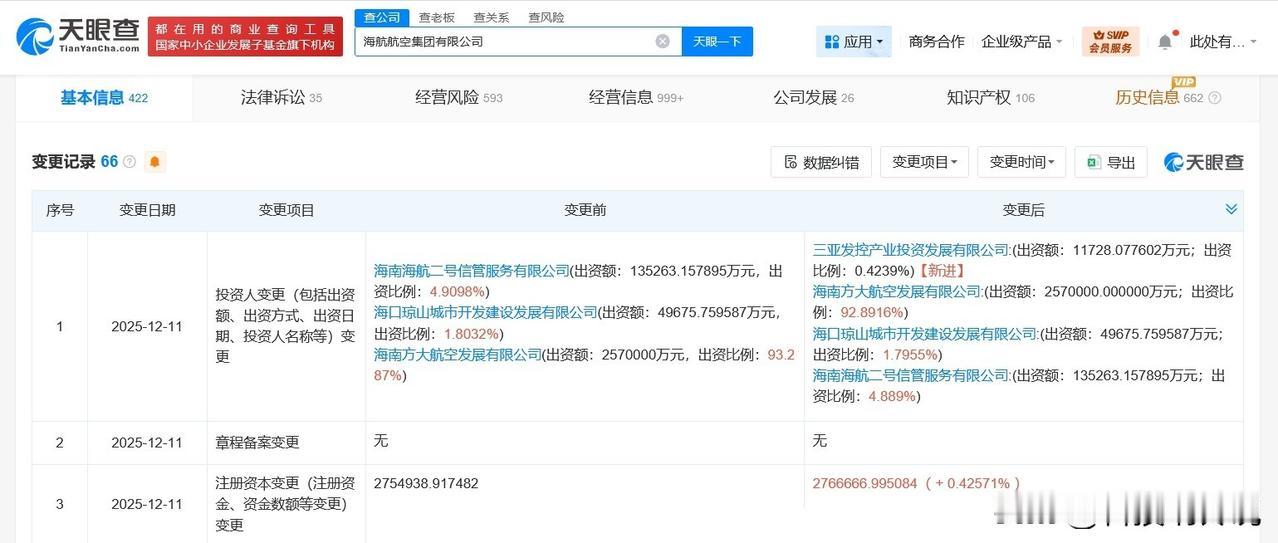The height and width of the screenshot is (543, 1278).
Task: Open 海南方大航空发展有限公司 in the 变更前 column
Action: click(457, 354)
